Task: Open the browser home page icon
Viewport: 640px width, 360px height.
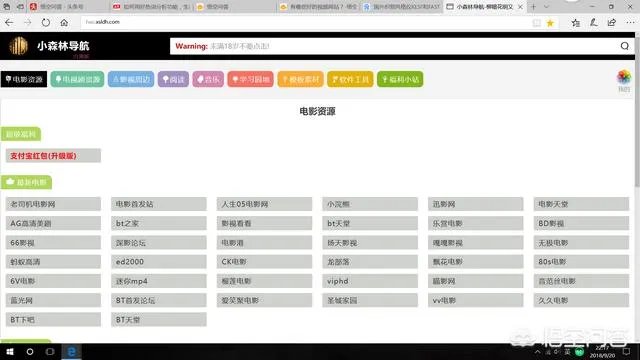Action: point(64,23)
